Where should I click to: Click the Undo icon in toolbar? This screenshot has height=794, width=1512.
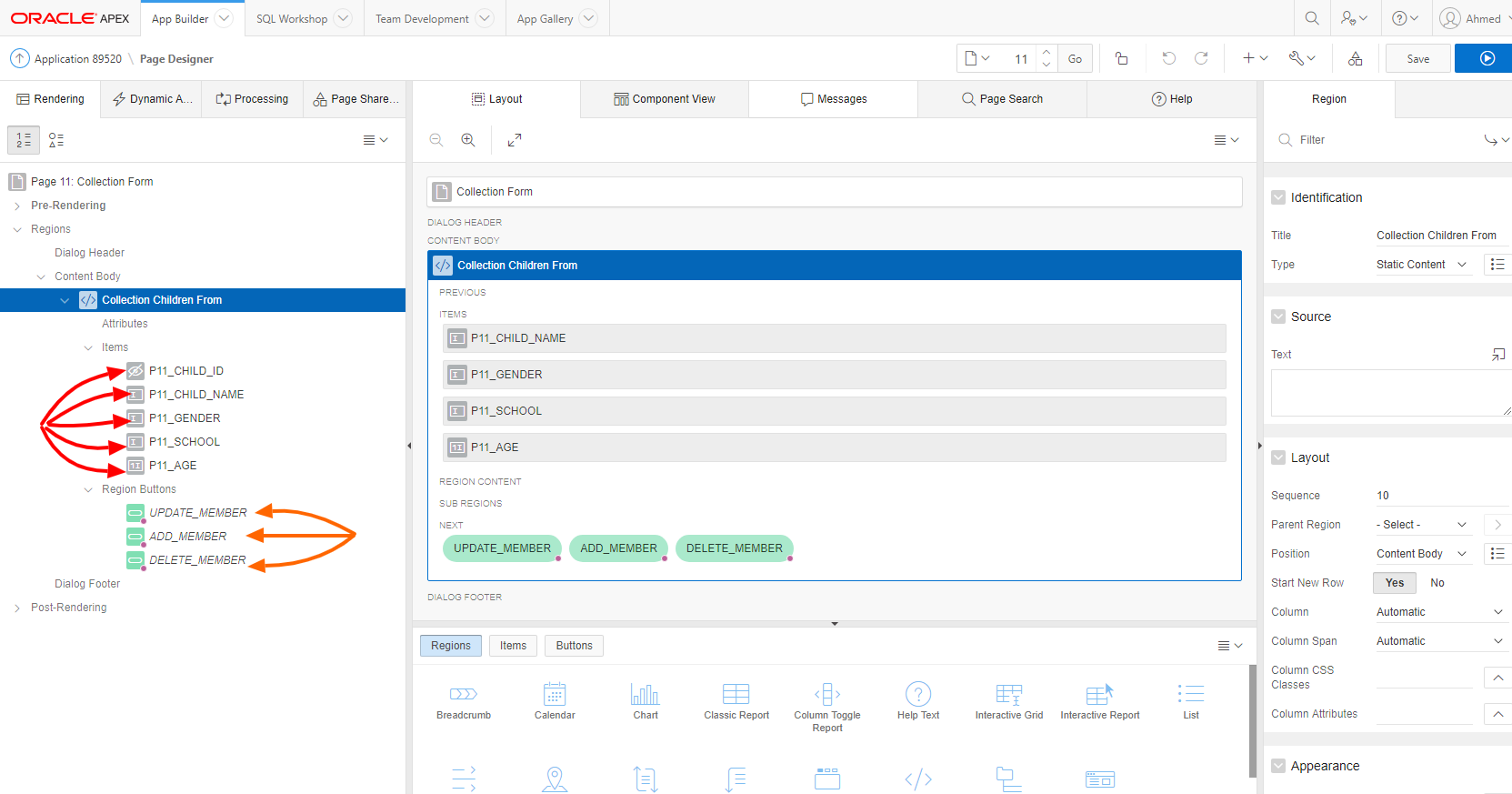[x=1168, y=58]
